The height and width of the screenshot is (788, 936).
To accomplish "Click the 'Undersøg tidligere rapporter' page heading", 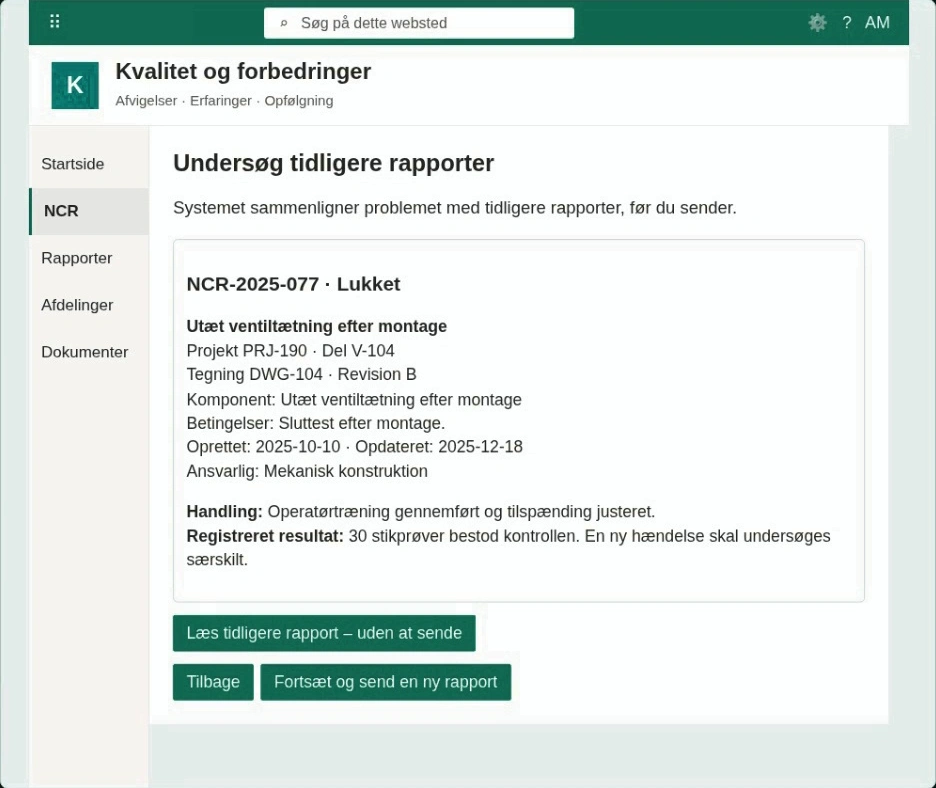I will (334, 164).
